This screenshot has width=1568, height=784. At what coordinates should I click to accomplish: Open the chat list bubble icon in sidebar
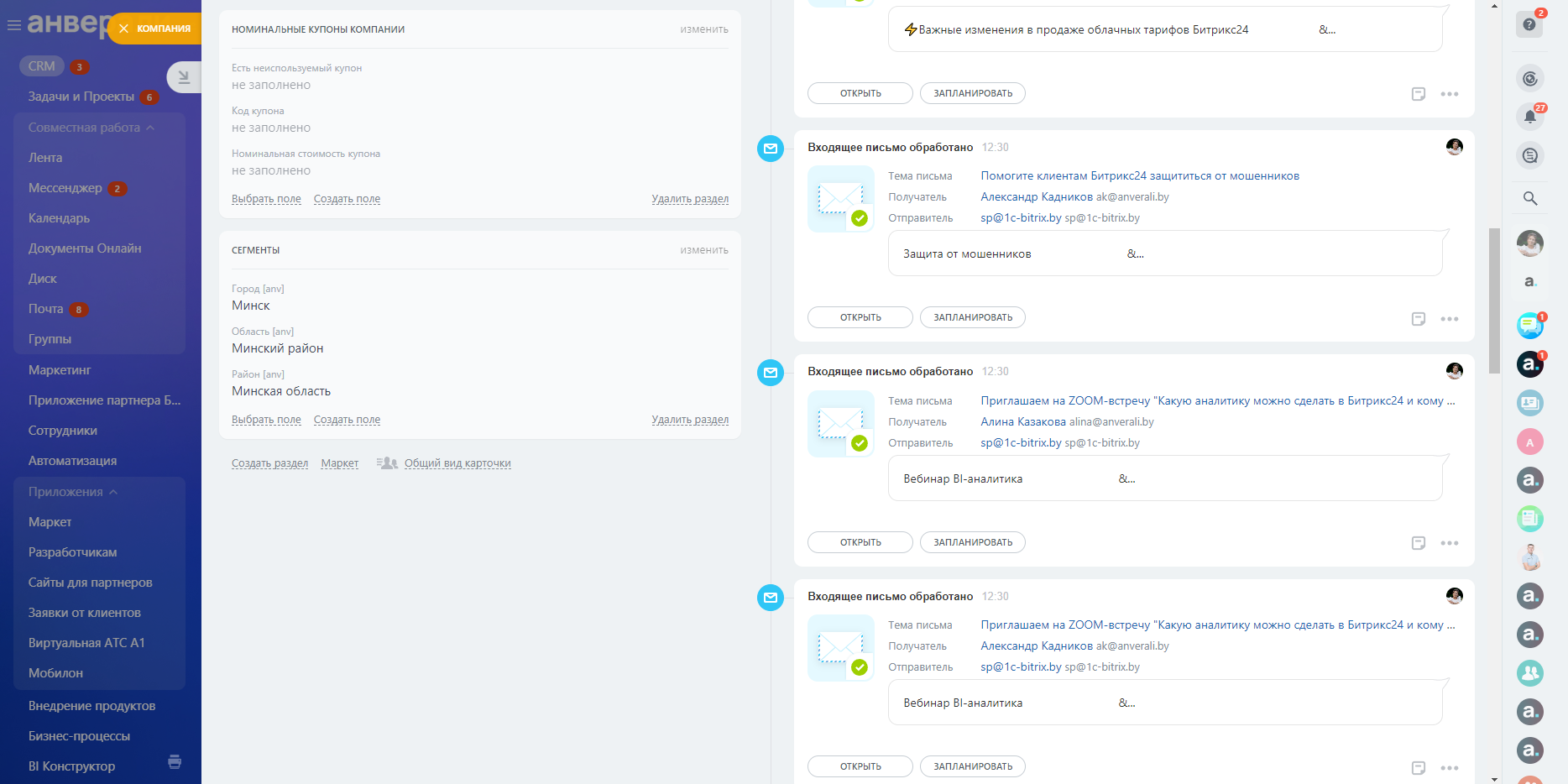1529,155
